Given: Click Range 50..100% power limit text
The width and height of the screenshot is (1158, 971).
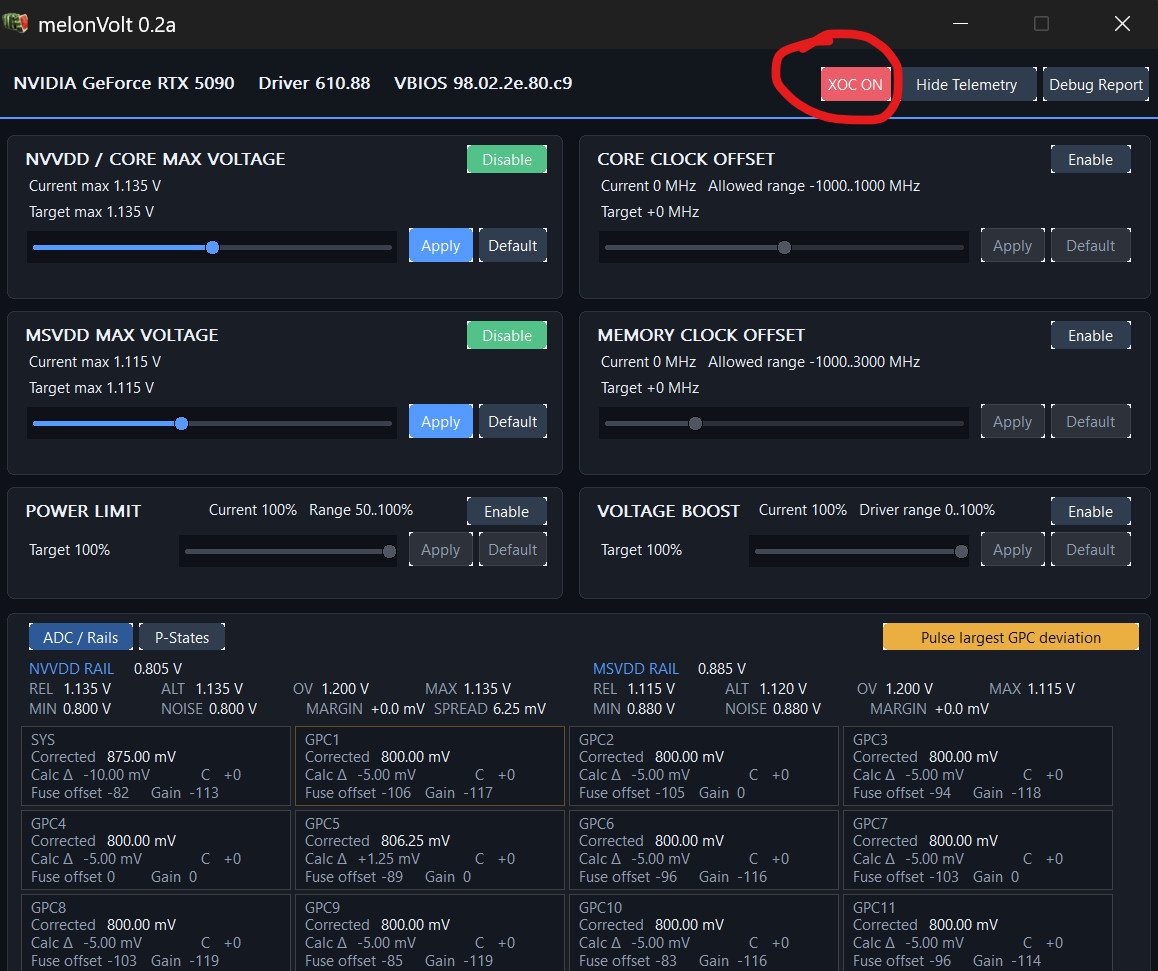Looking at the screenshot, I should (x=360, y=509).
